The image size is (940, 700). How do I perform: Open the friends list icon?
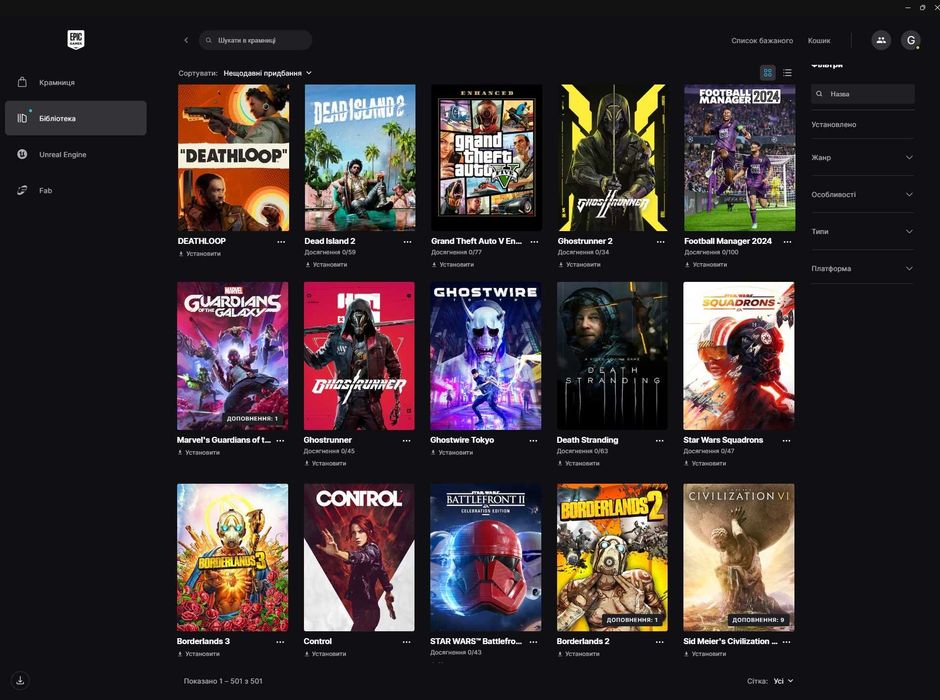coord(881,40)
